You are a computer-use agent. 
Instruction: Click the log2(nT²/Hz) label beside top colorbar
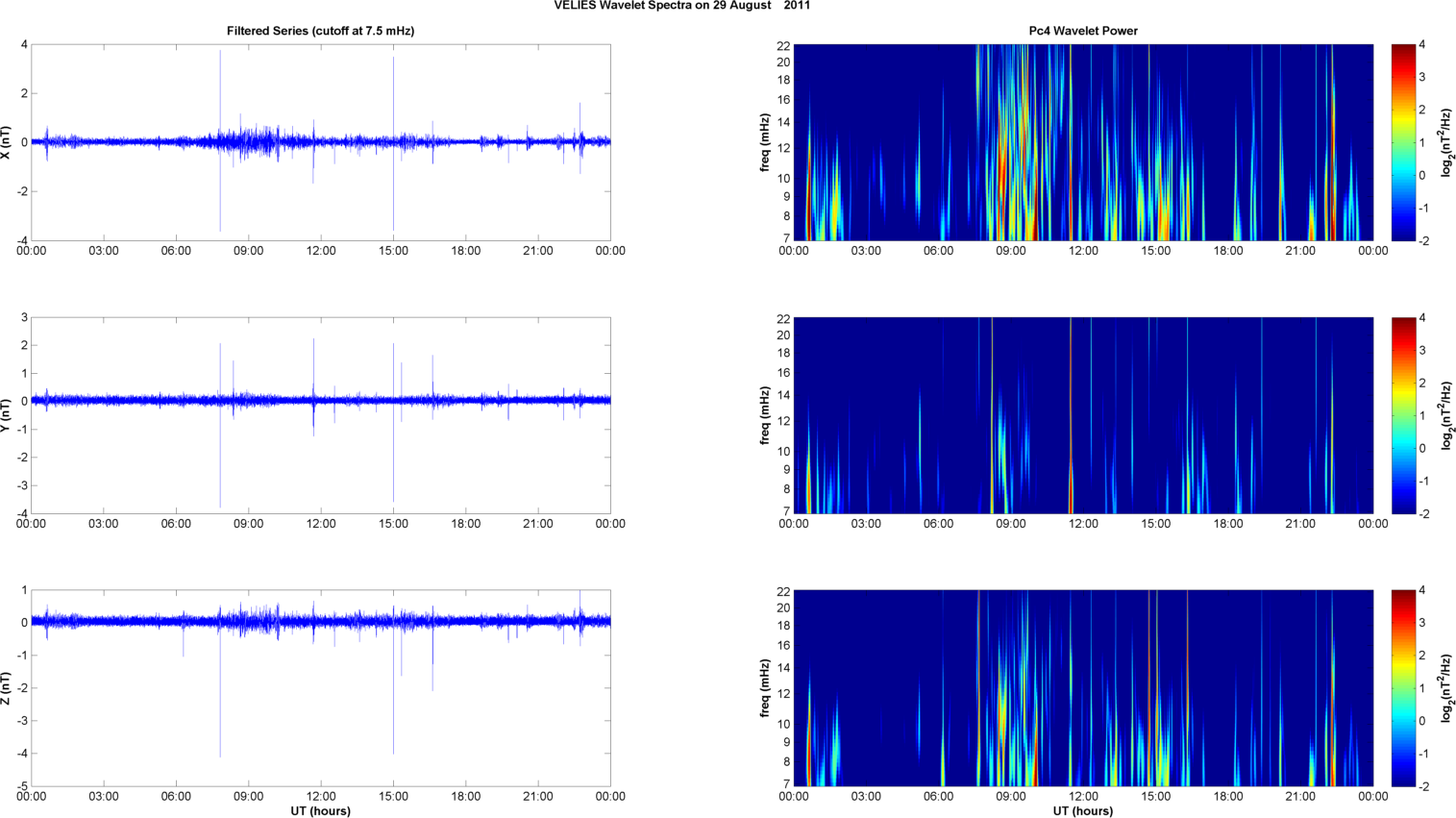point(1445,142)
